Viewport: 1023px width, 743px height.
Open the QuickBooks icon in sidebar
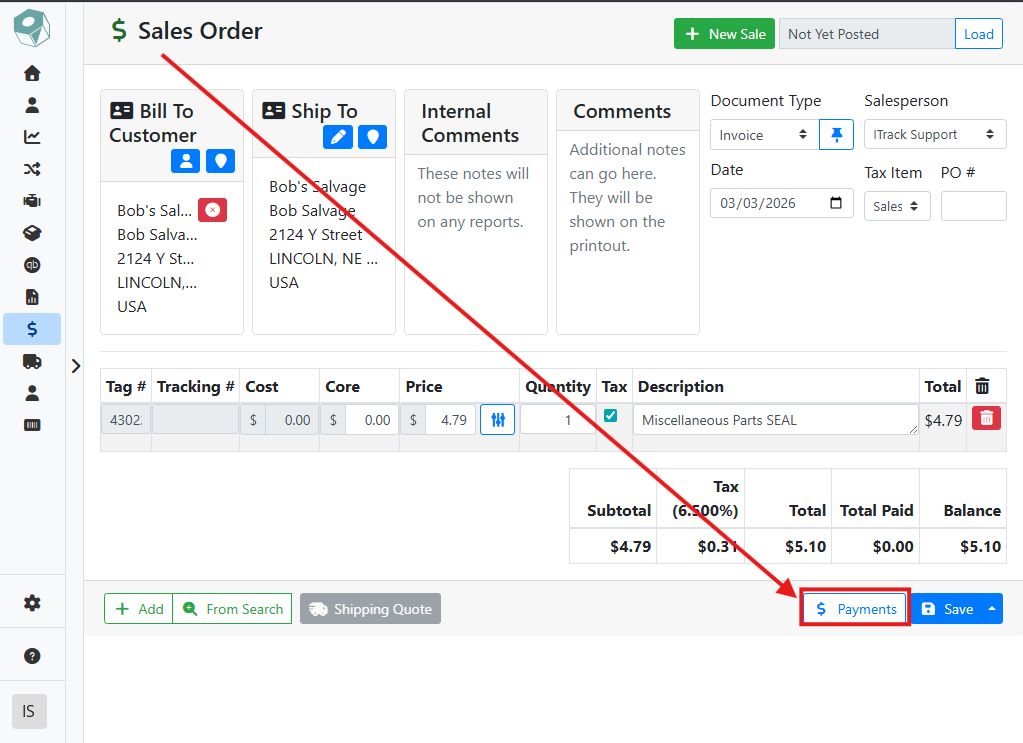[32, 265]
